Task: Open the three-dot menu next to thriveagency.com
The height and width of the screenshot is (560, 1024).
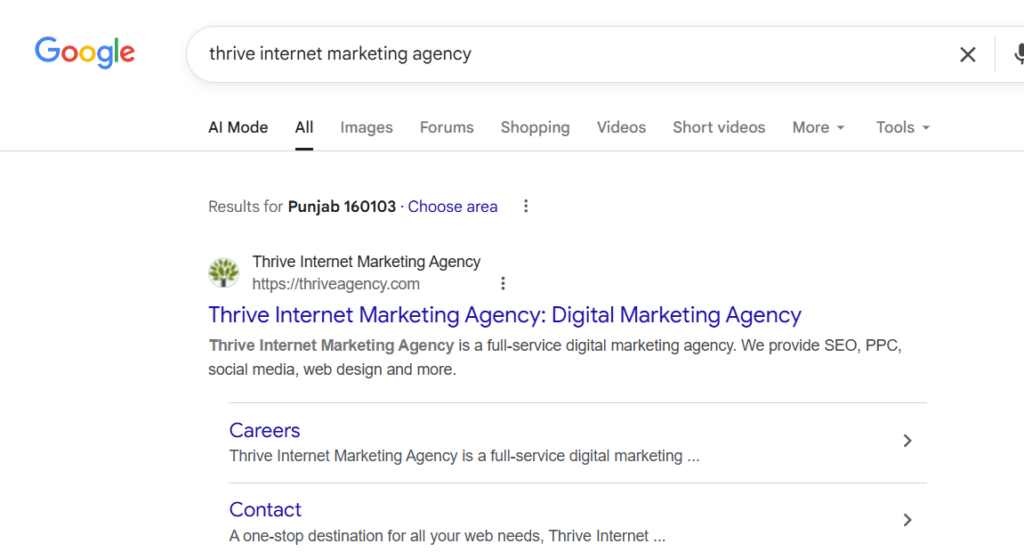Action: 503,284
